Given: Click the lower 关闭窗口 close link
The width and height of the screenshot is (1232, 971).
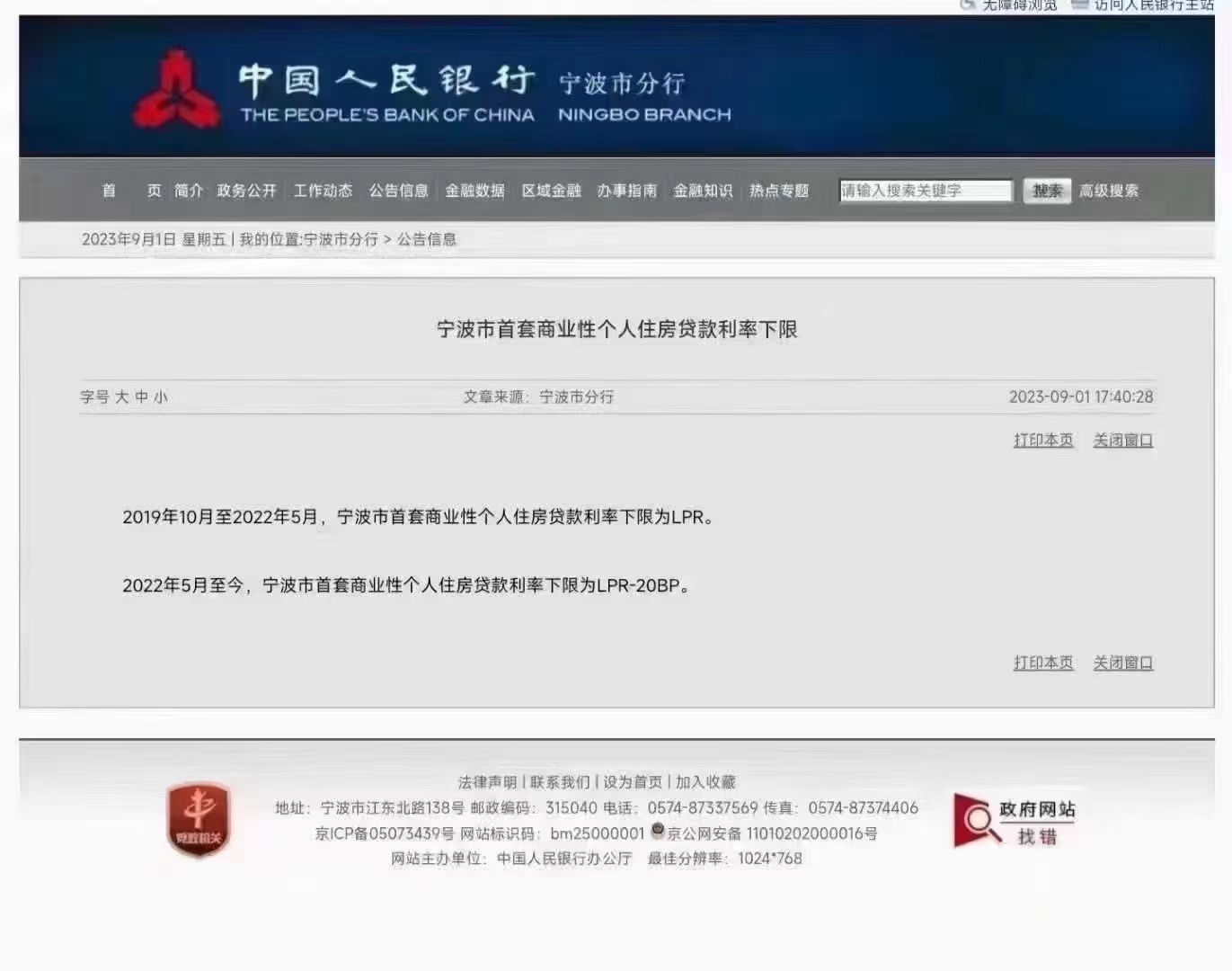Looking at the screenshot, I should [x=1122, y=663].
